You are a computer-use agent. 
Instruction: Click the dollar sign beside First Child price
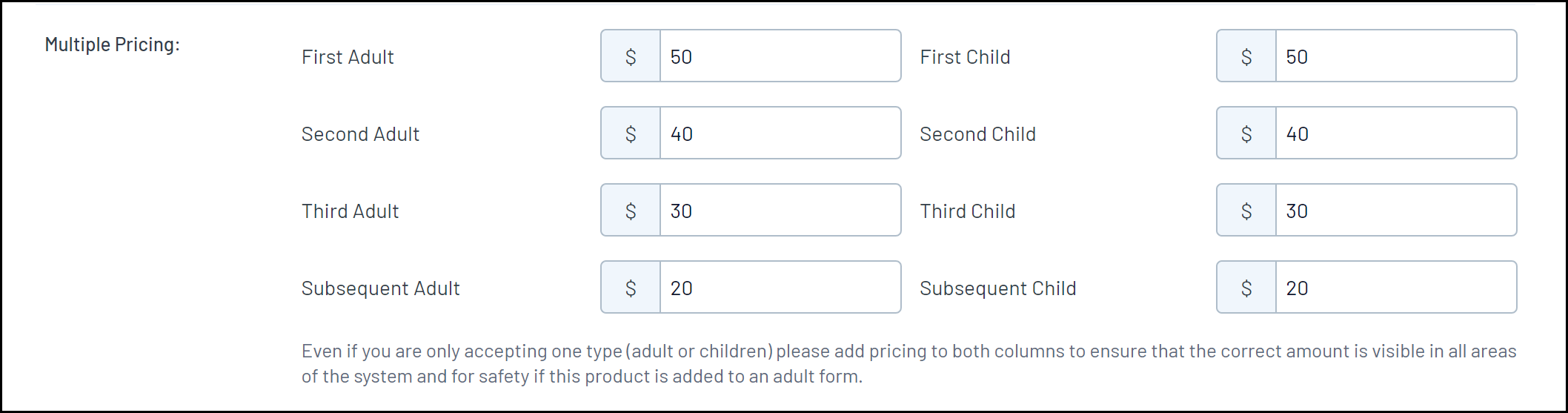1246,56
